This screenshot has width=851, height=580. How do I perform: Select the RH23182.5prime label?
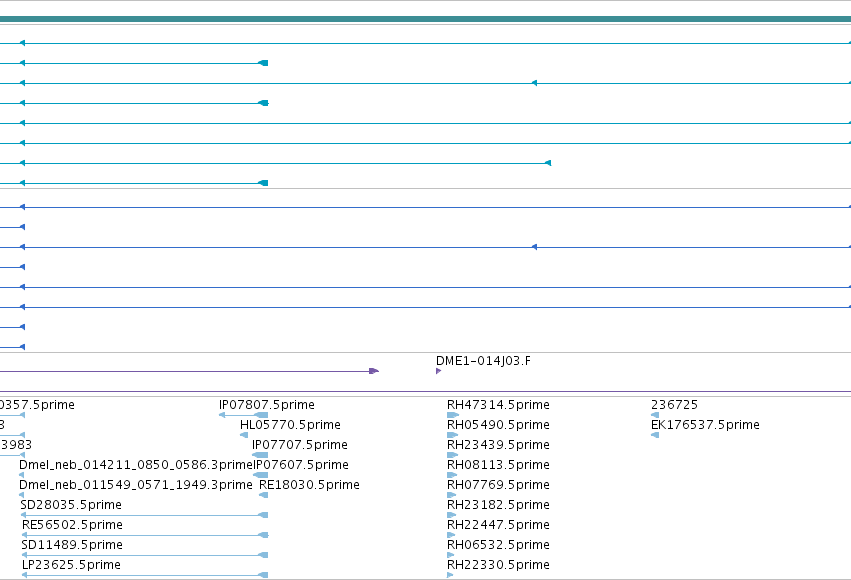click(x=498, y=505)
